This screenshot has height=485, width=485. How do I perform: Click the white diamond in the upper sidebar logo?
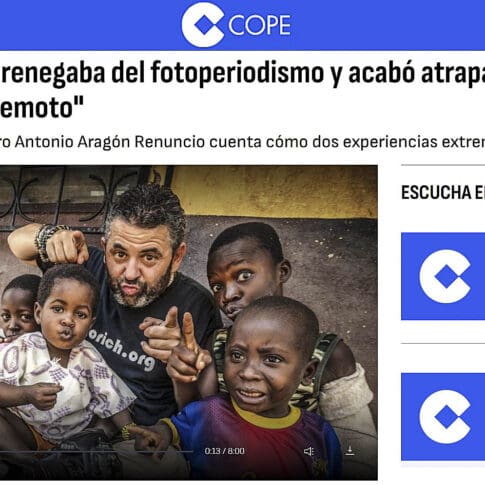tap(447, 276)
